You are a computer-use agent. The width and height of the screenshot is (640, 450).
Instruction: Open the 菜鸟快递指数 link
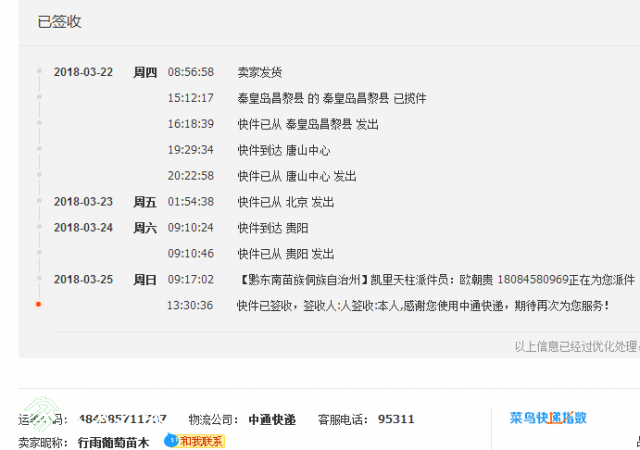tap(548, 418)
